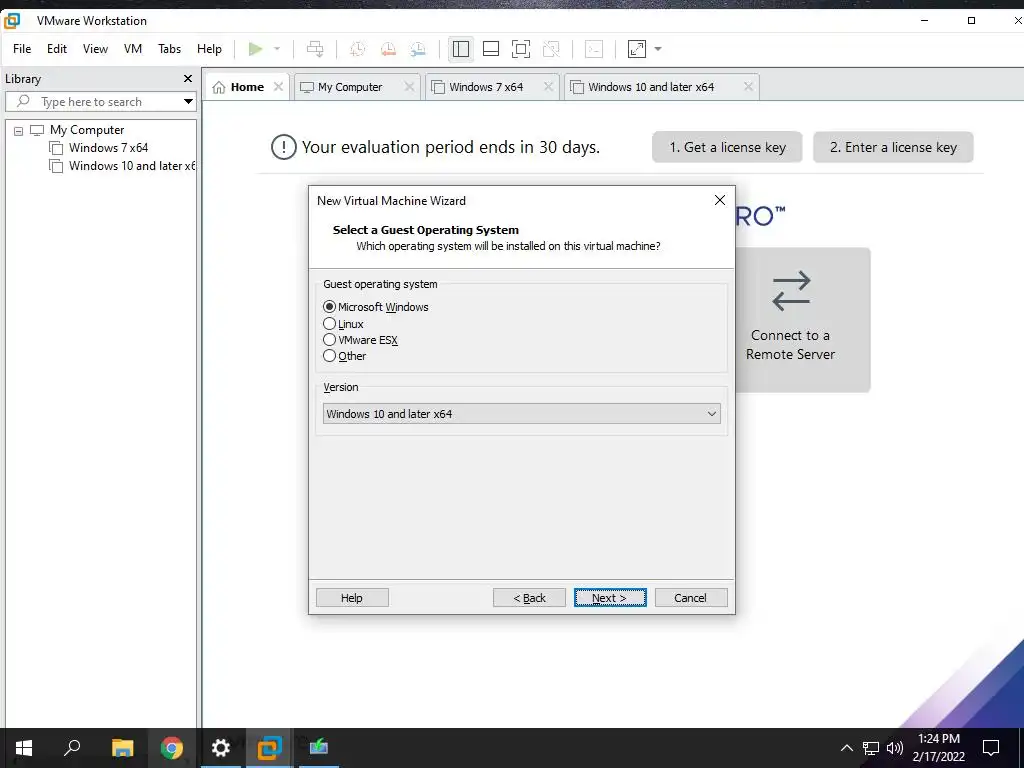The width and height of the screenshot is (1024, 768).
Task: Close the My Computer tab
Action: pyautogui.click(x=409, y=87)
